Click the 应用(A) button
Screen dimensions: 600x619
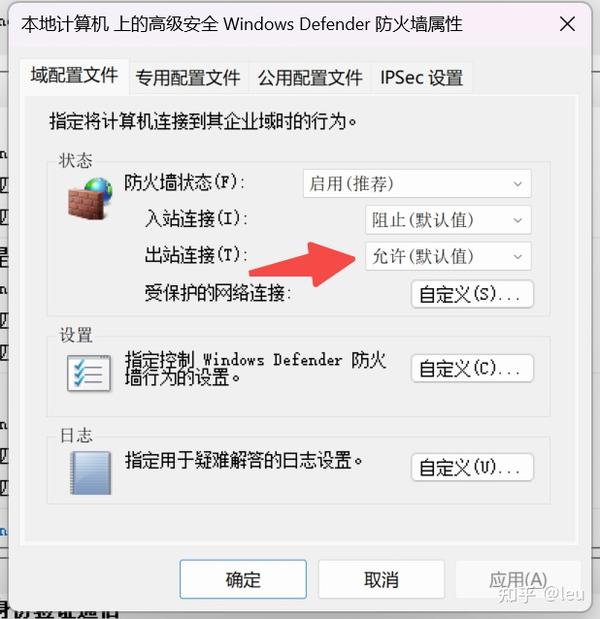click(518, 579)
